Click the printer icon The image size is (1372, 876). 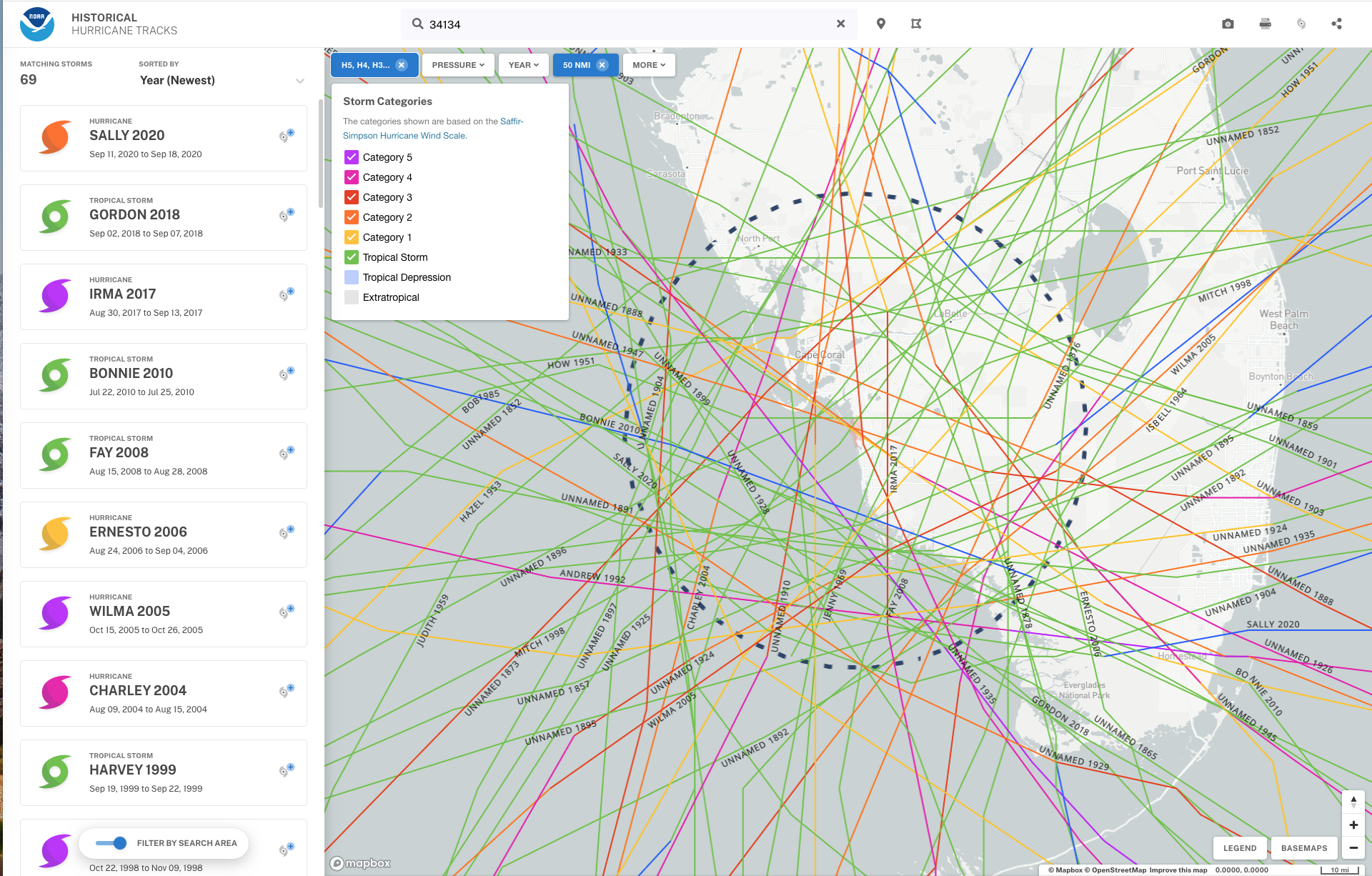tap(1265, 24)
